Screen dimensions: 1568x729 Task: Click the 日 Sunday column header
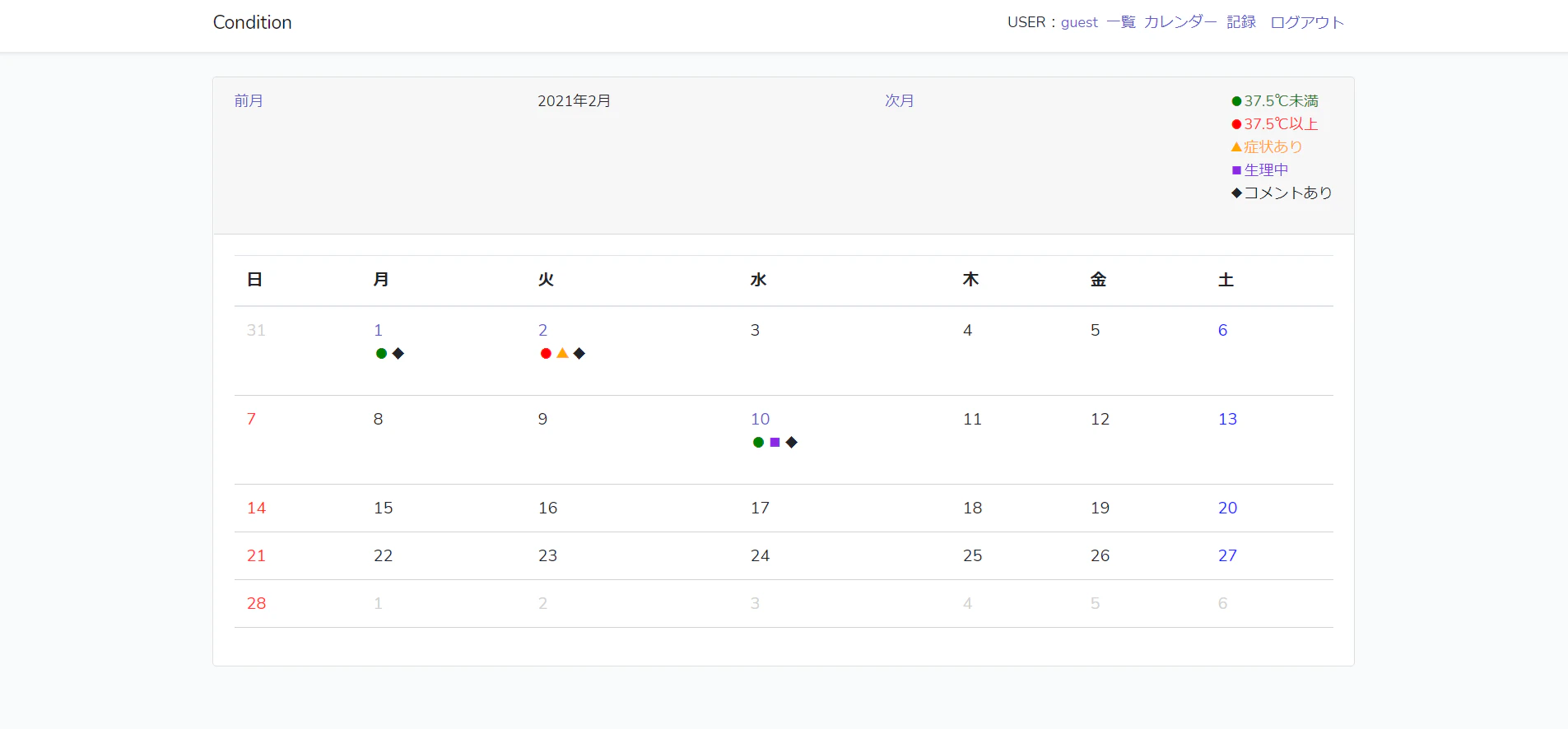255,280
